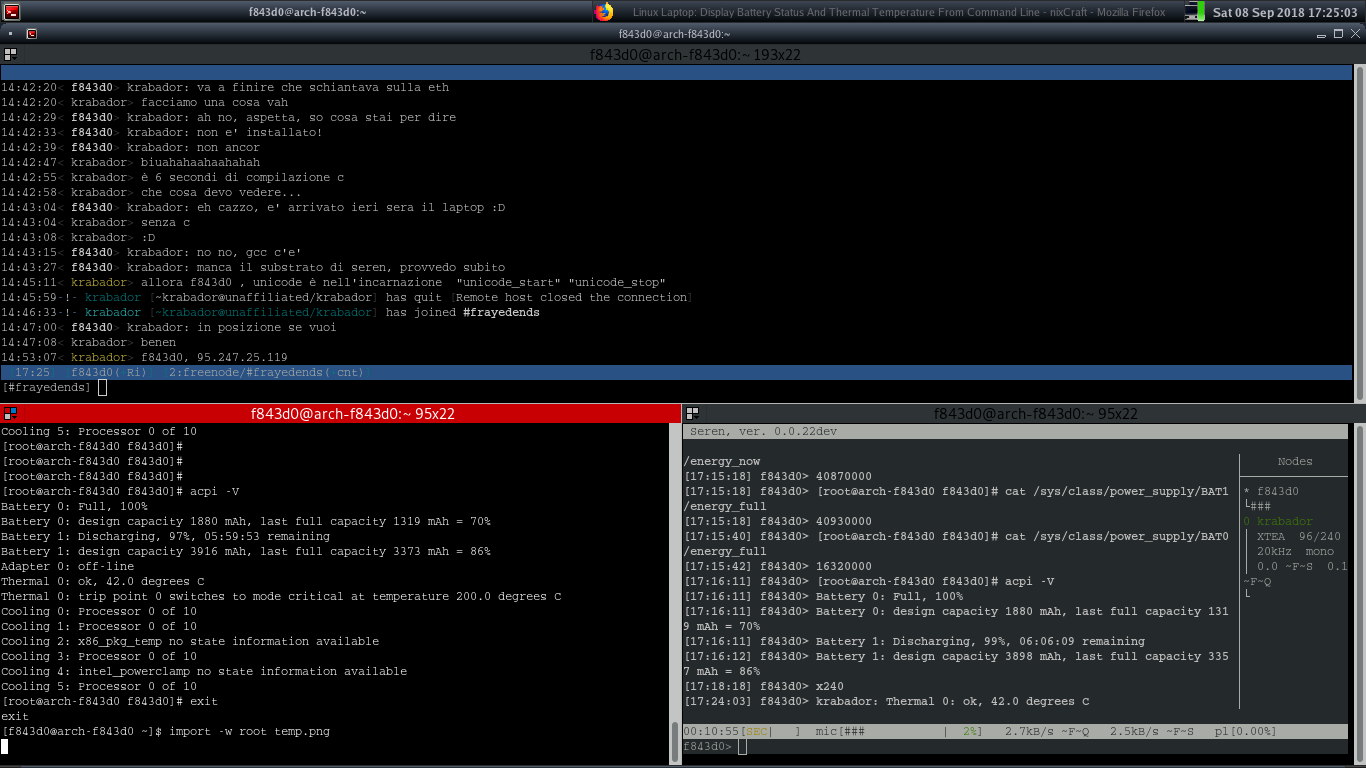Click the chat line containing 95.247.25.119
Image resolution: width=1366 pixels, height=768 pixels.
pyautogui.click(x=144, y=357)
